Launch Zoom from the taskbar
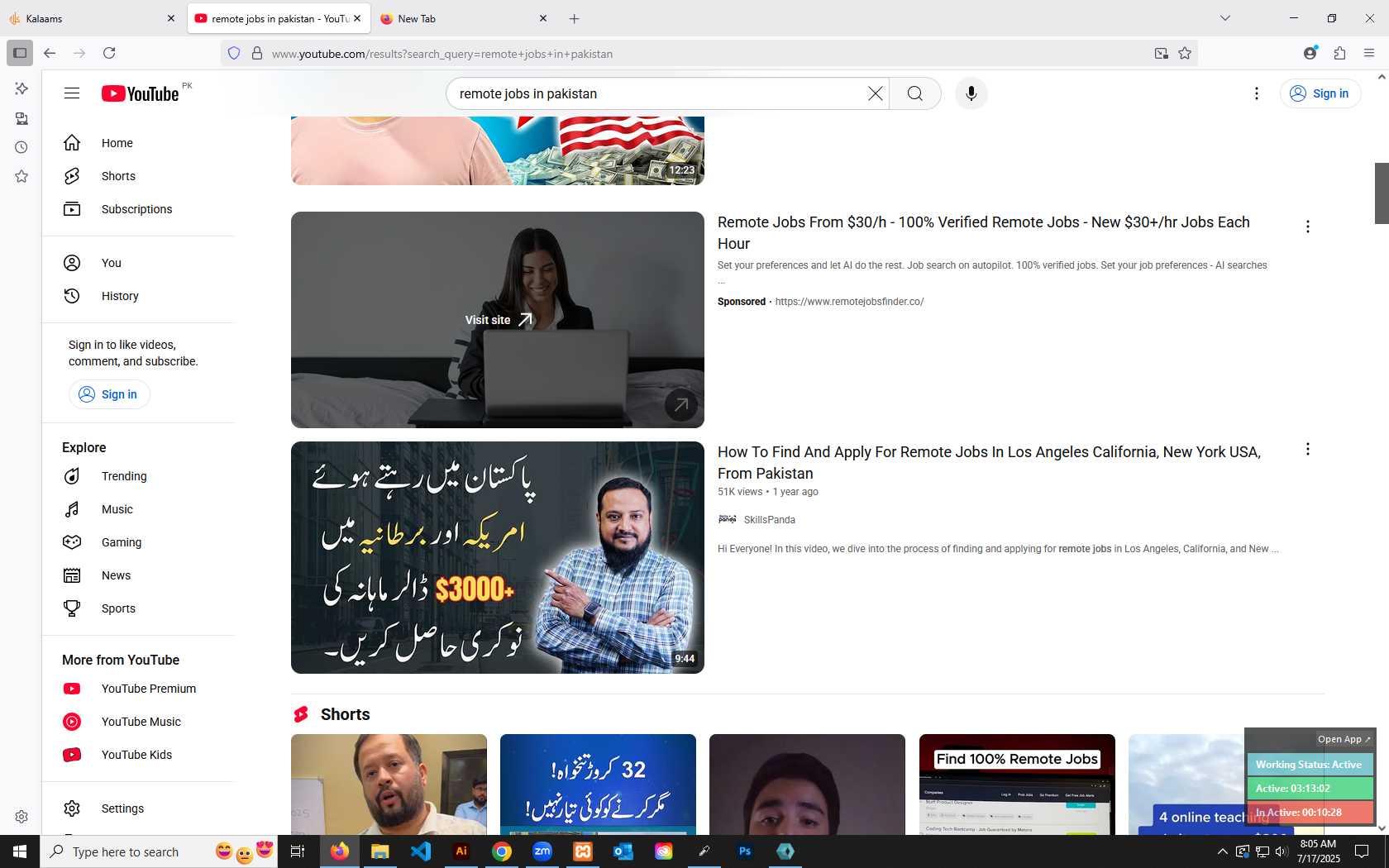 542,851
